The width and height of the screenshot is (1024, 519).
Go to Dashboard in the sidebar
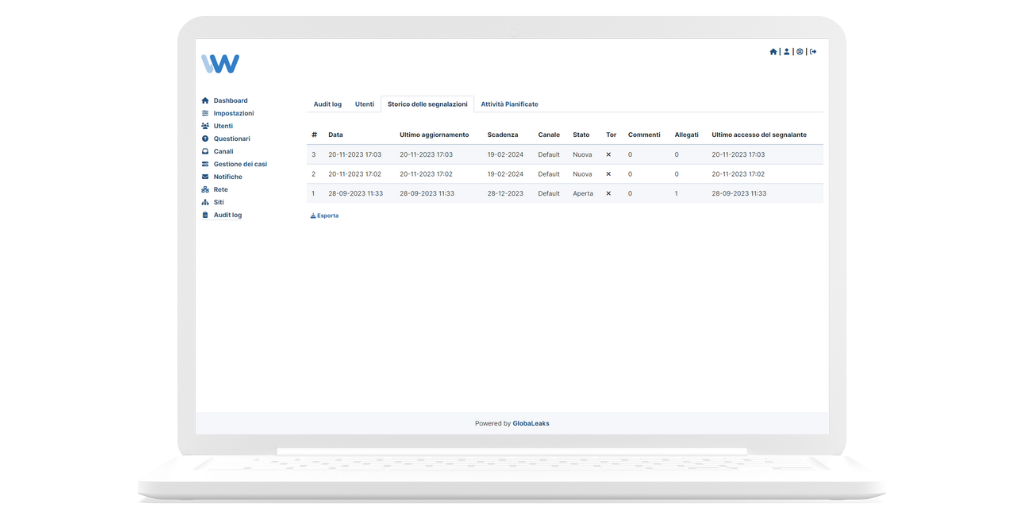pyautogui.click(x=230, y=101)
